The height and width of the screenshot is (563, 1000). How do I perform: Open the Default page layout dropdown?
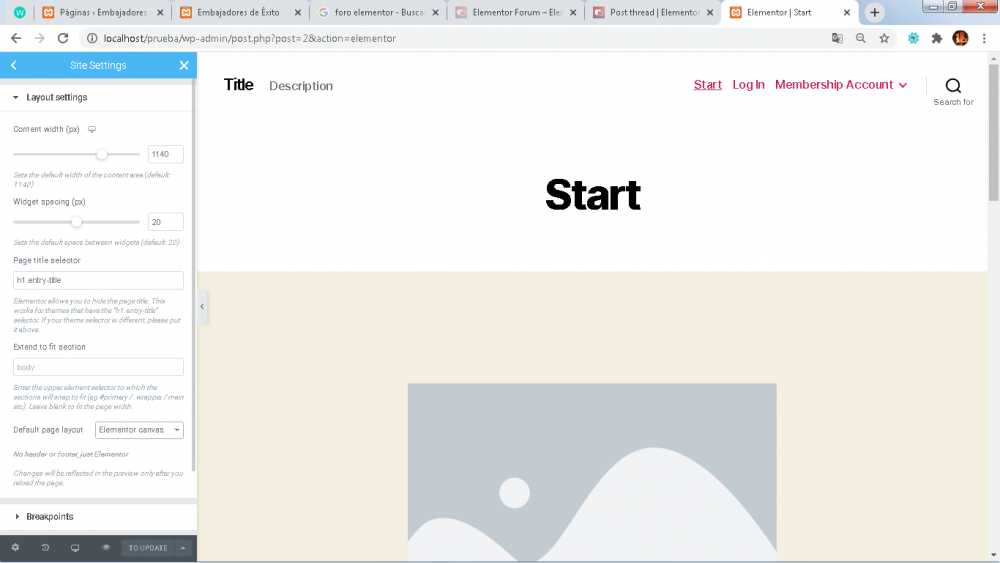[139, 430]
